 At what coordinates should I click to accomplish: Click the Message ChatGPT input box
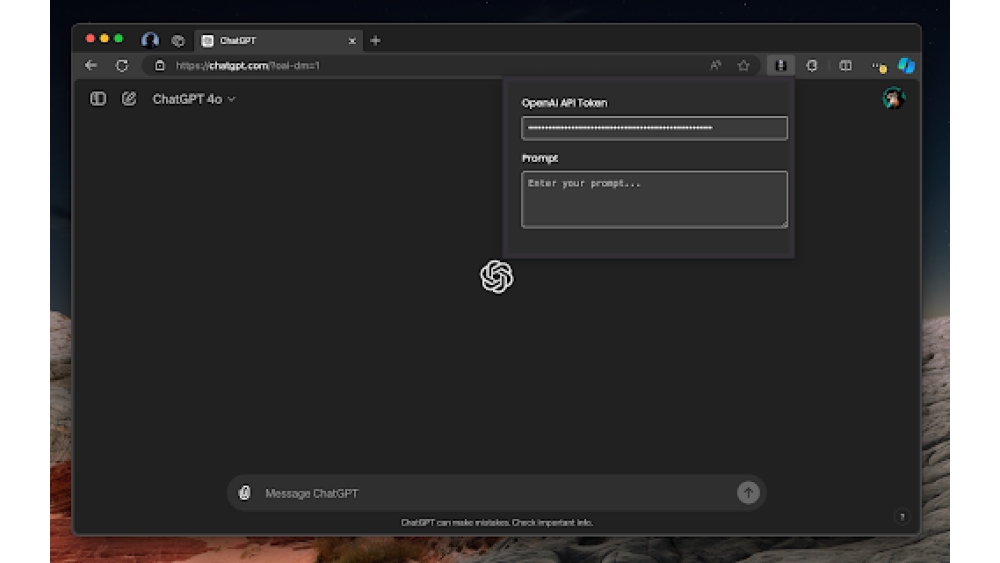pos(497,493)
